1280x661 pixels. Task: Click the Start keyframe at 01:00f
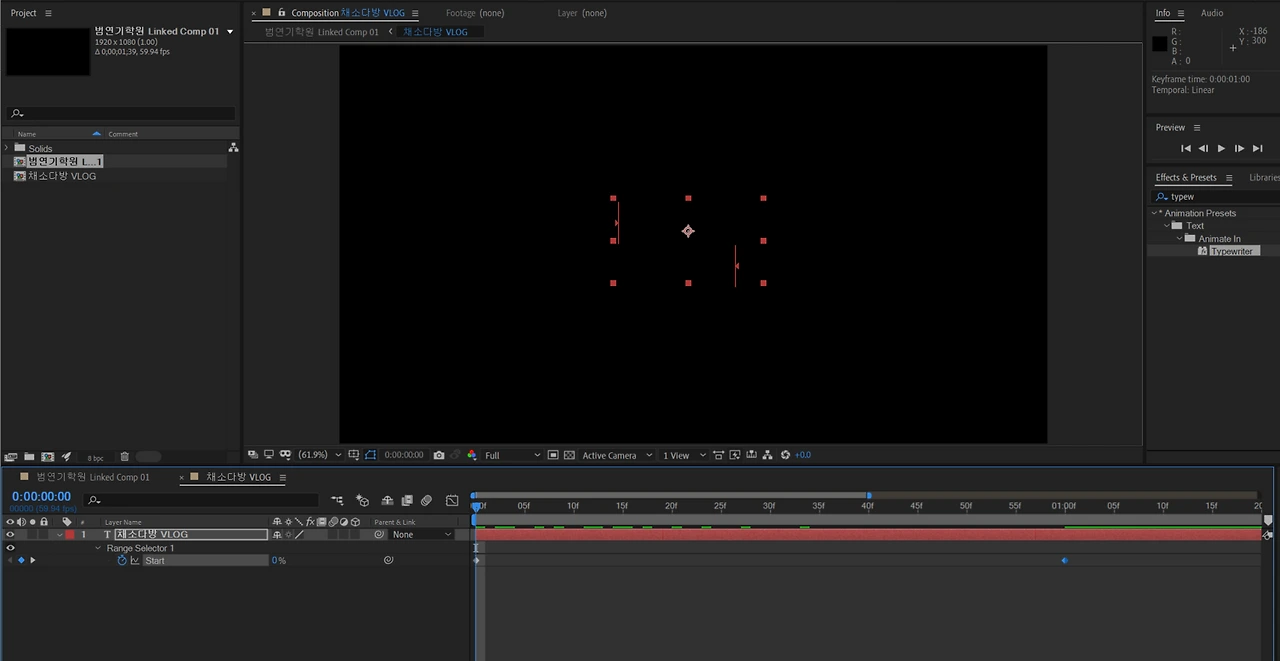coord(1064,561)
